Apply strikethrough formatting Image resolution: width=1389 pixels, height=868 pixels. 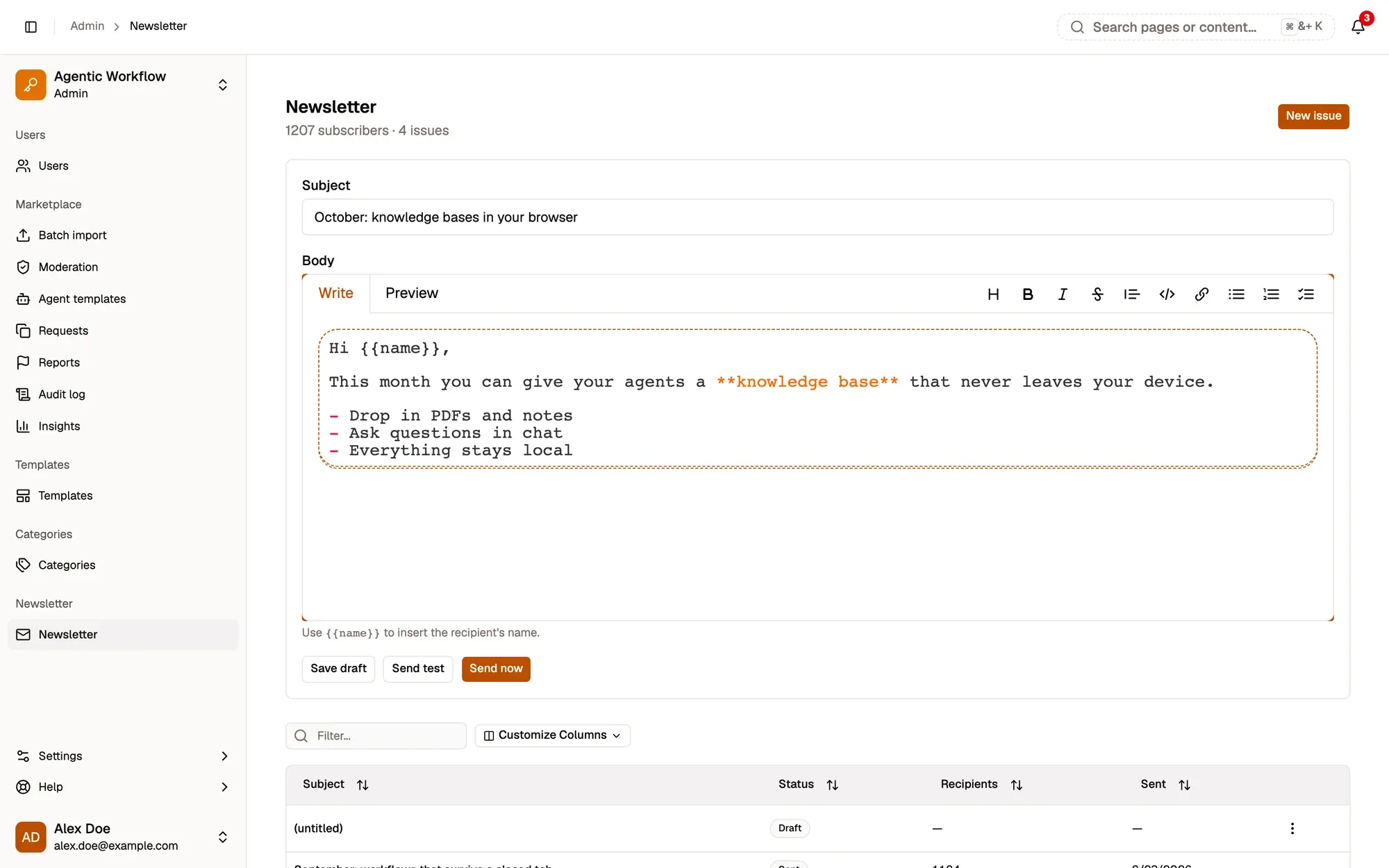click(x=1097, y=294)
